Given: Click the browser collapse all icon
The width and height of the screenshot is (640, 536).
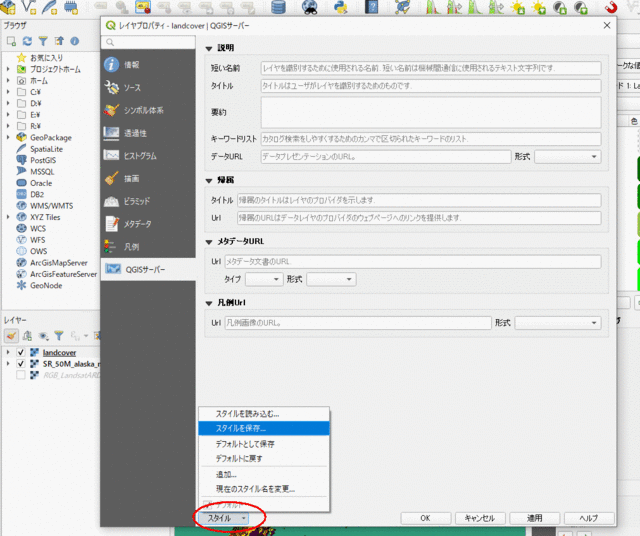Looking at the screenshot, I should 59,41.
